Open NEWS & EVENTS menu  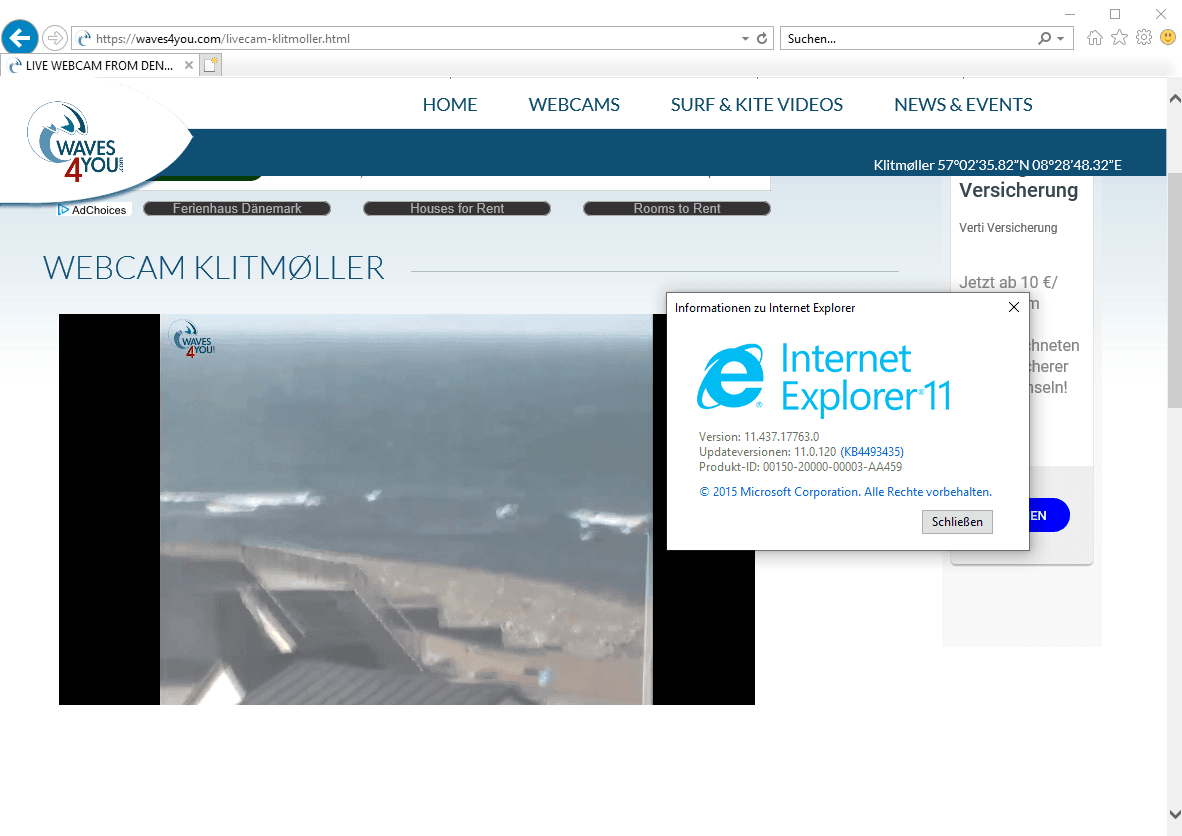pos(963,105)
